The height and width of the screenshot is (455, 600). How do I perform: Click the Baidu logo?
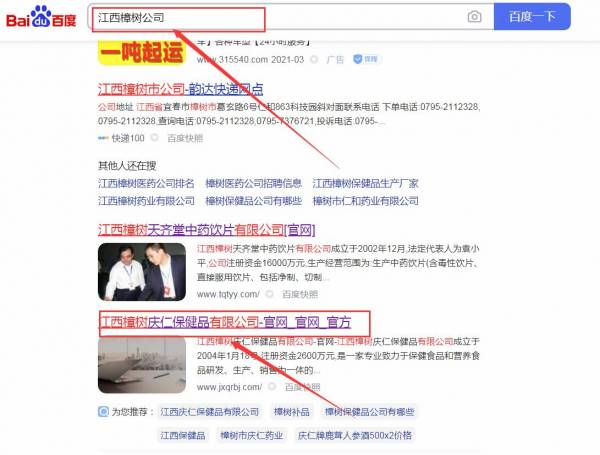click(41, 16)
